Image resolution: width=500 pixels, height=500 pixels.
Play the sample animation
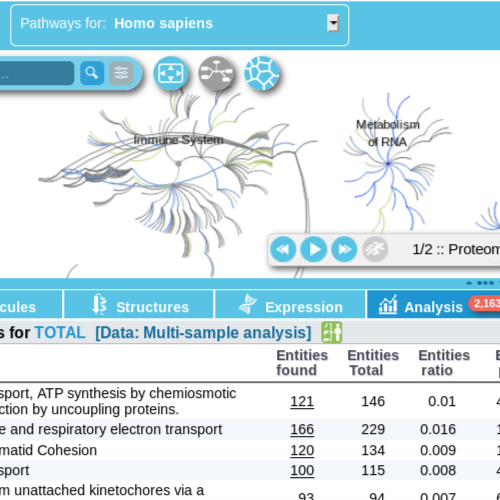[314, 249]
